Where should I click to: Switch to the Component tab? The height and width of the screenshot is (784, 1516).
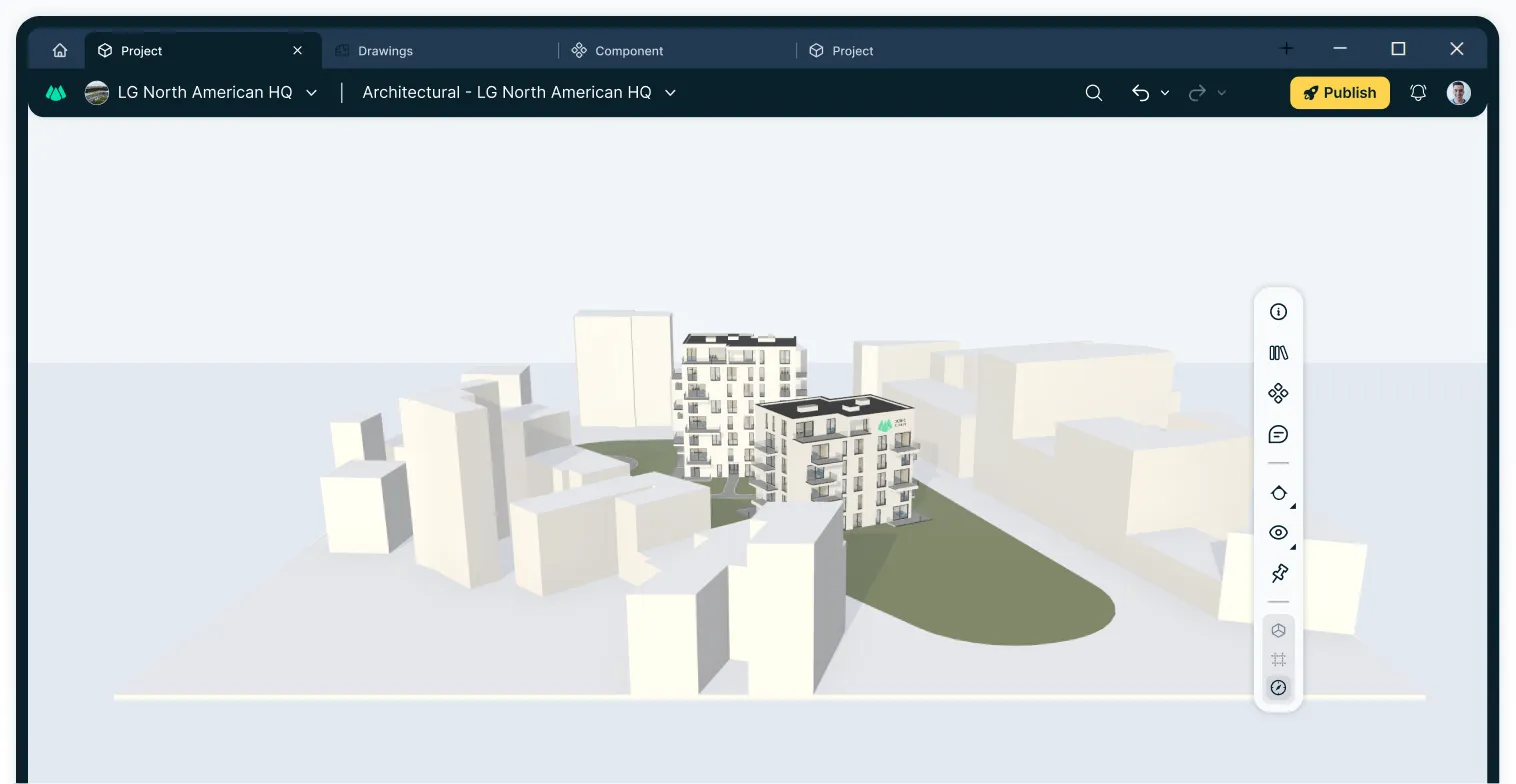678,50
